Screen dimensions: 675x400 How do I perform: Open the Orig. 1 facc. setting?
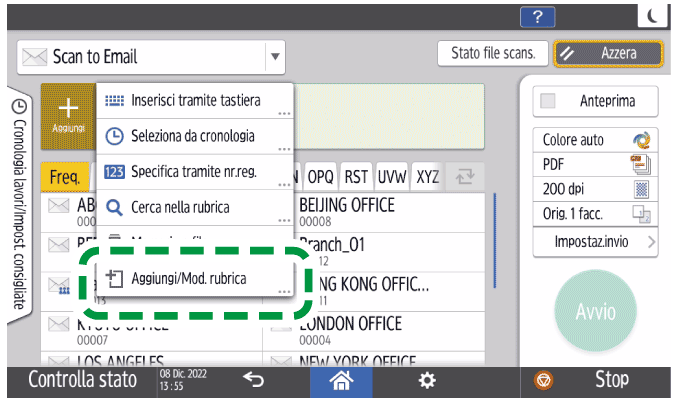coord(595,214)
